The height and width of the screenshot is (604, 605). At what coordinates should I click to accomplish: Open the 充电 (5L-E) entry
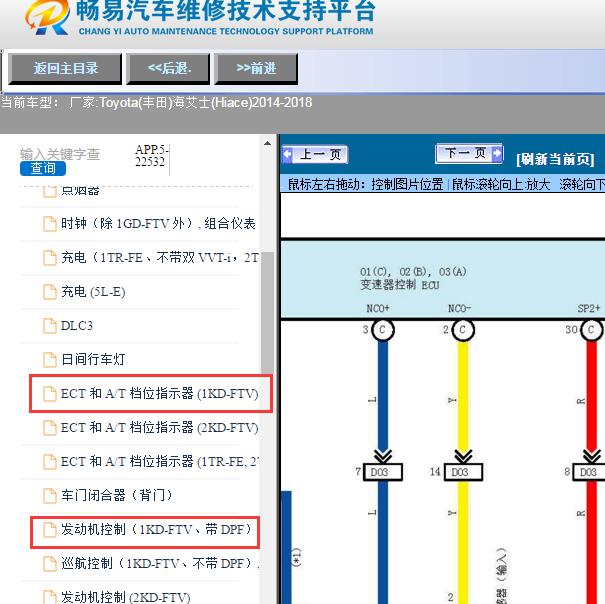[x=93, y=291]
